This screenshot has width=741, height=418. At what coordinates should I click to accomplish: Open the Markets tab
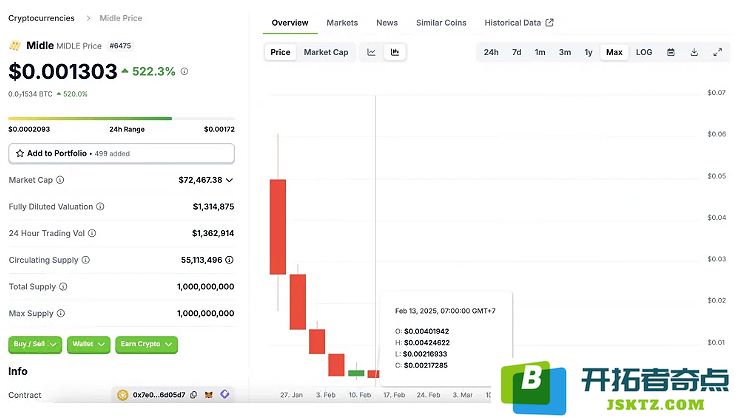342,23
